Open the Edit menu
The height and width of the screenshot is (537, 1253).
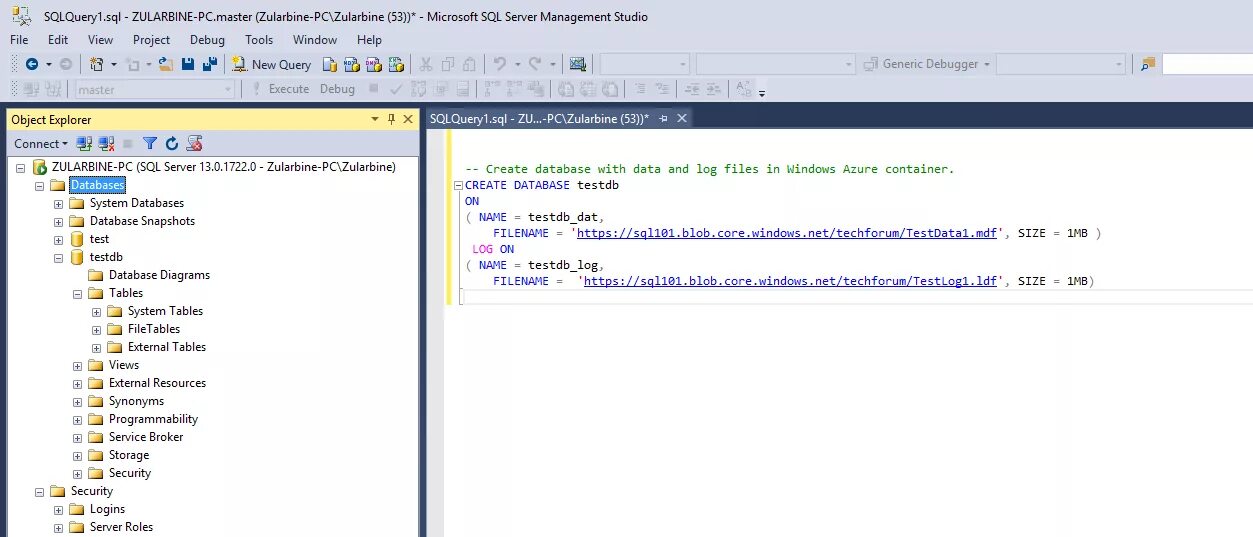click(58, 40)
